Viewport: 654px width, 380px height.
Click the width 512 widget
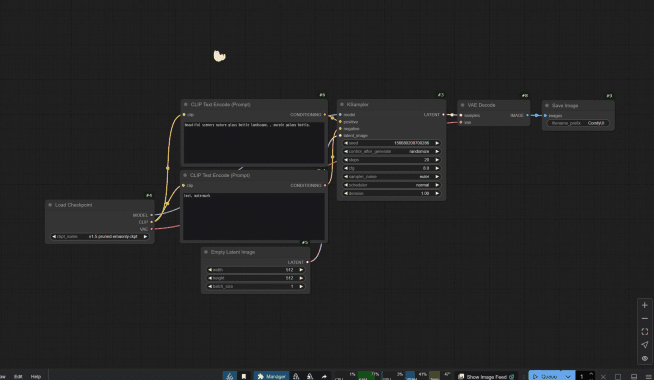256,270
